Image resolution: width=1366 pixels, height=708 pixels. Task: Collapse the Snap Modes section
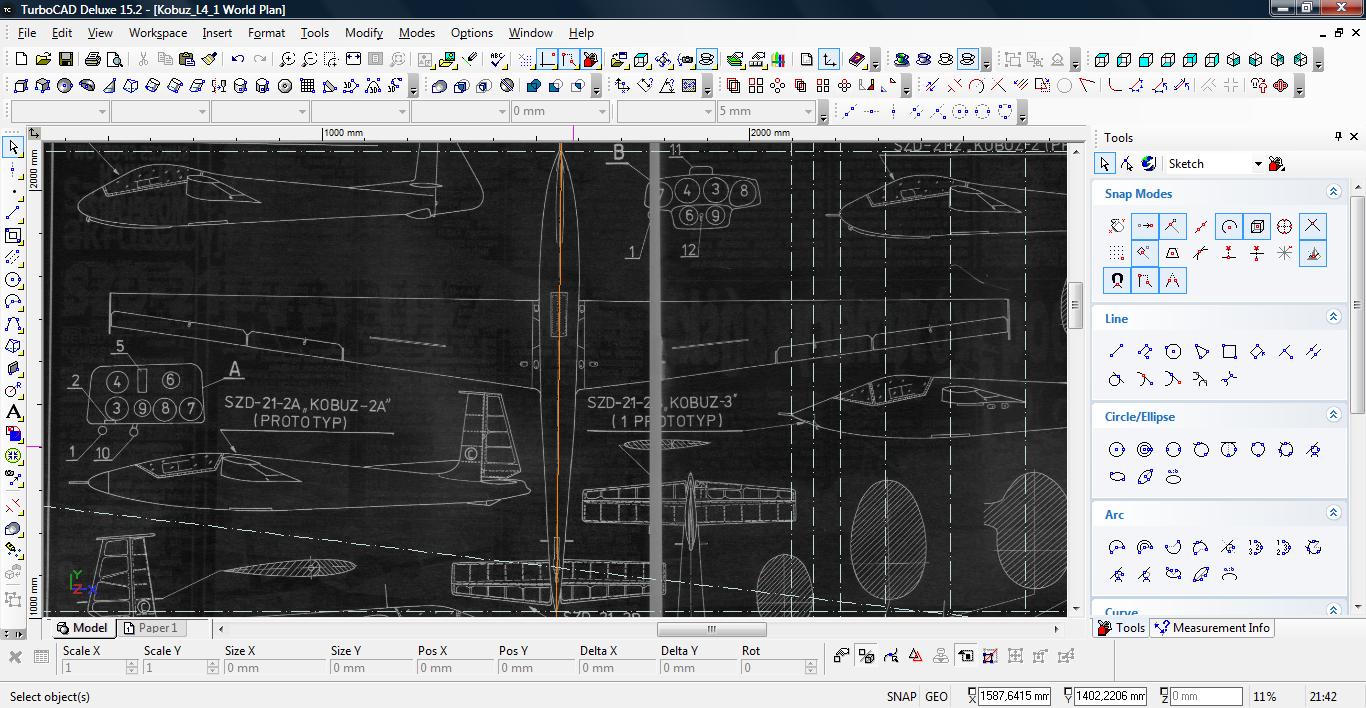point(1333,192)
